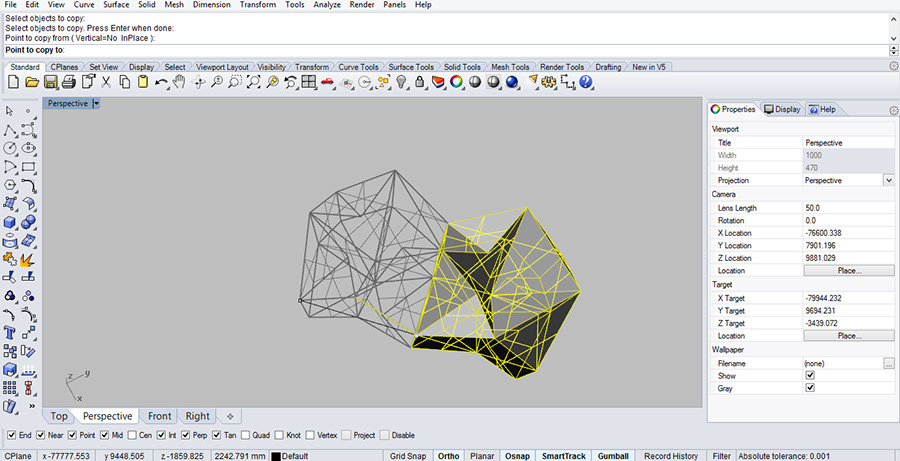The height and width of the screenshot is (461, 900).
Task: Click the Undo arrow icon
Action: point(160,82)
